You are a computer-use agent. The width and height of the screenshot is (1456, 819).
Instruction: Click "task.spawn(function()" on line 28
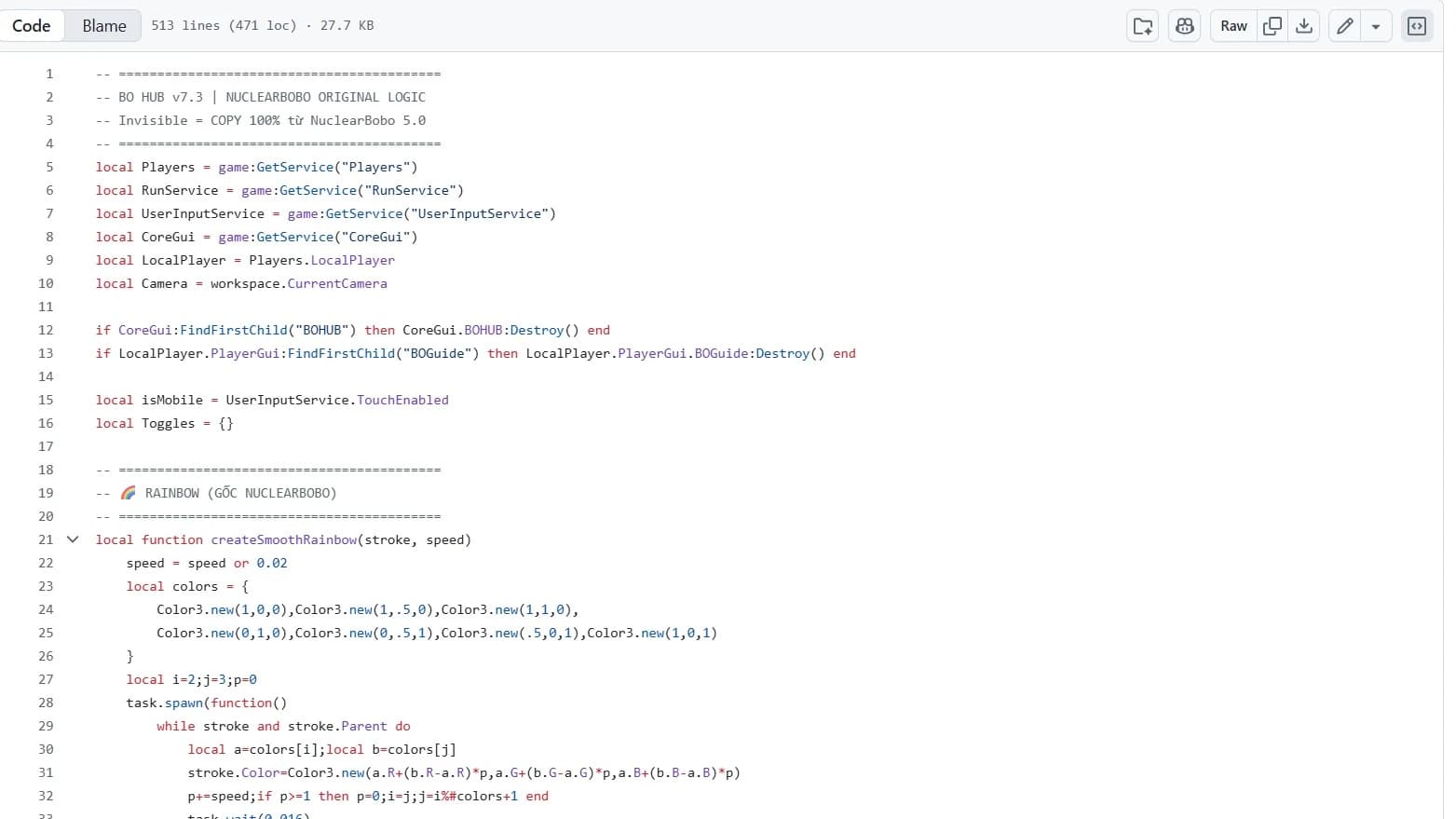pyautogui.click(x=207, y=703)
